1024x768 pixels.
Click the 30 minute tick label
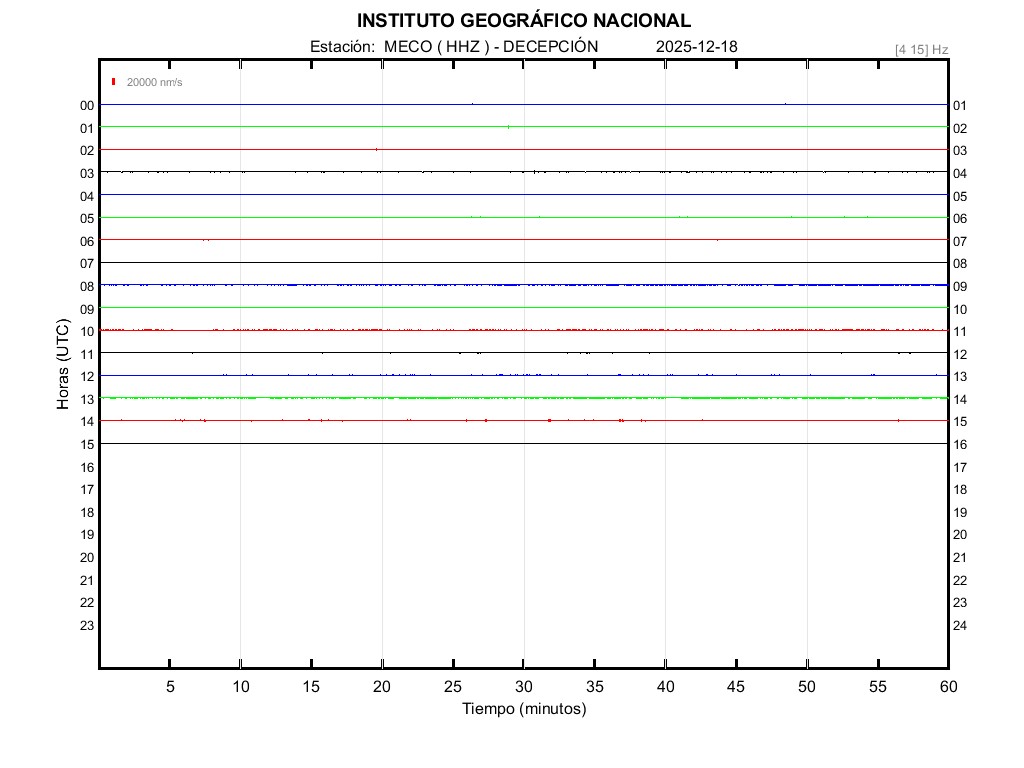click(523, 686)
